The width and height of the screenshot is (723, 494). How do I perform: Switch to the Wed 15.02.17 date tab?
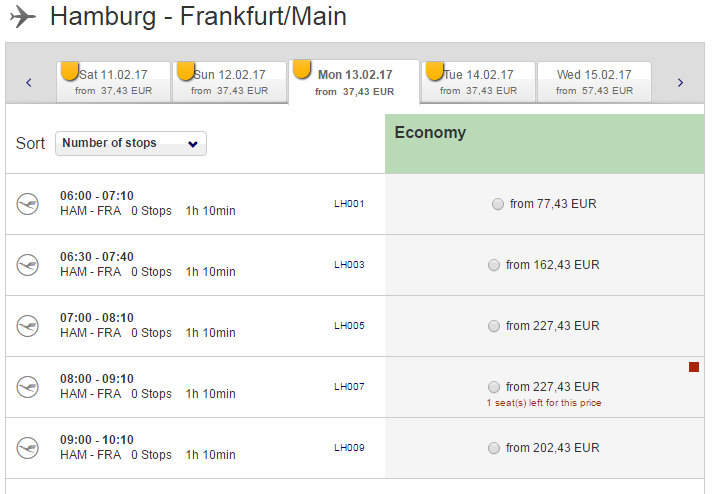(594, 82)
